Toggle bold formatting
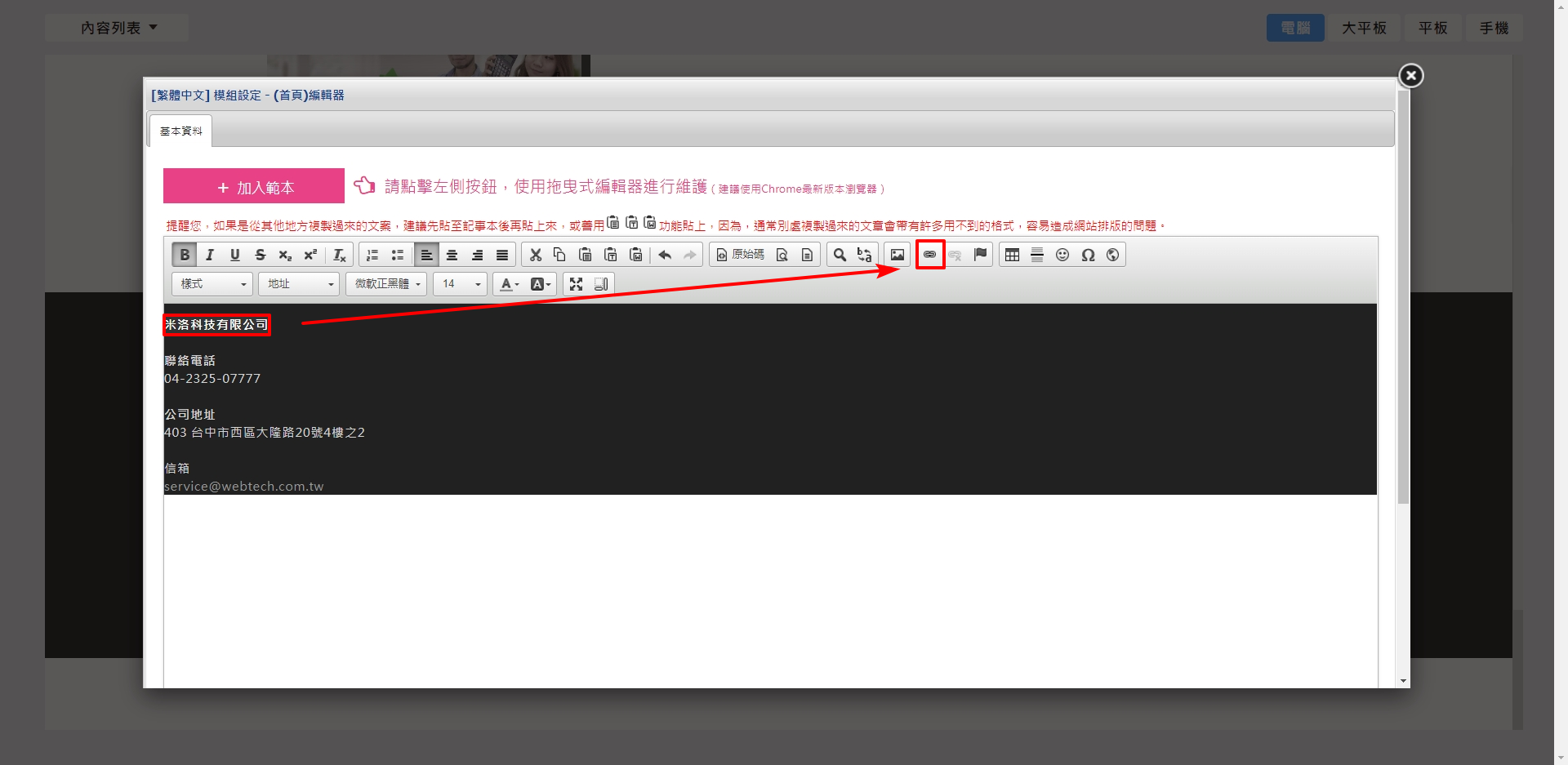 (185, 255)
